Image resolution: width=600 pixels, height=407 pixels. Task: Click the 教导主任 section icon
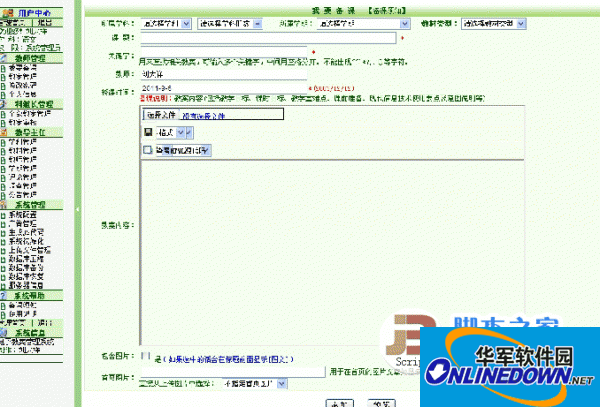tap(4, 132)
